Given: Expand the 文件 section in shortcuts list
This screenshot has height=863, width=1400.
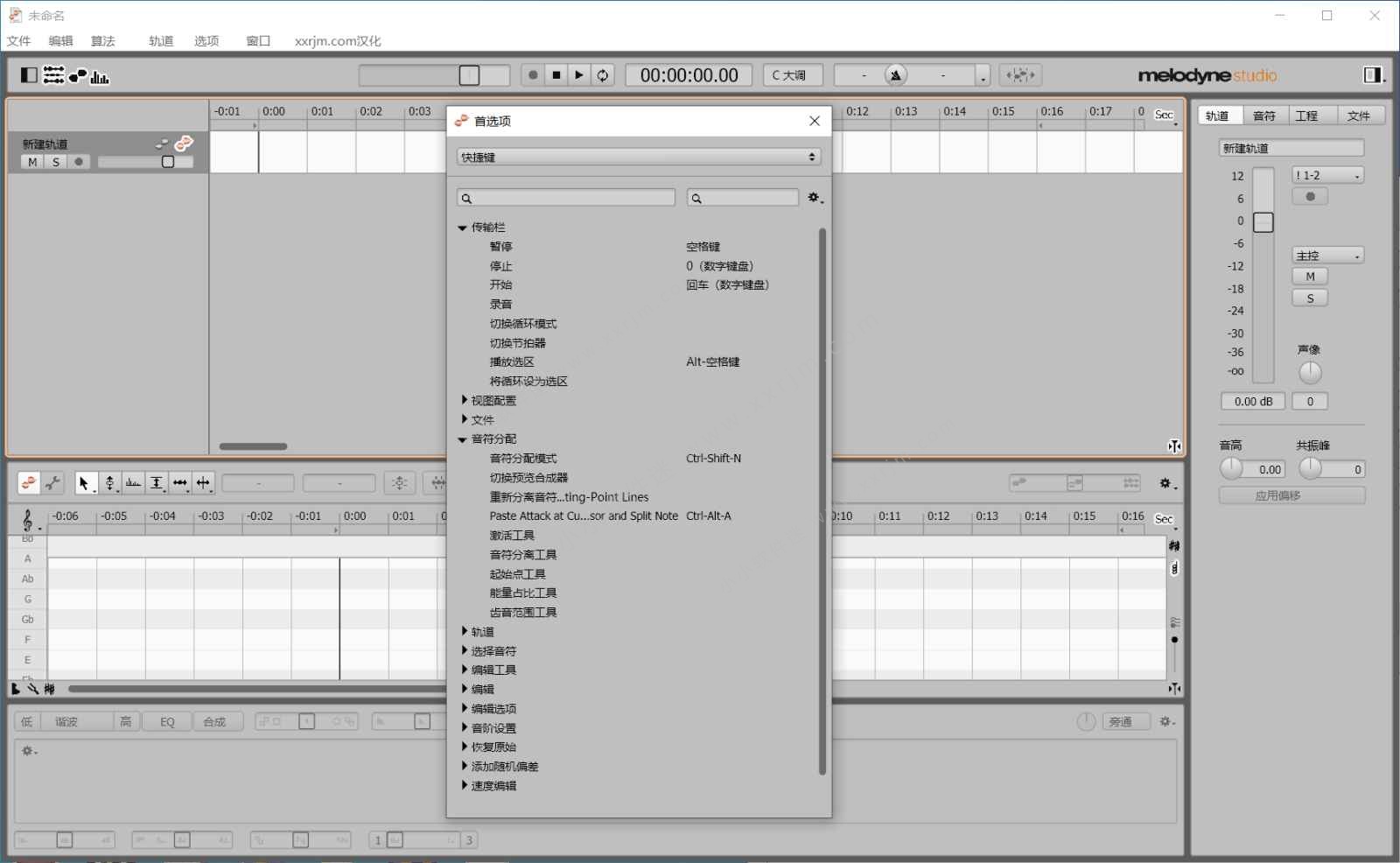Looking at the screenshot, I should tap(464, 419).
